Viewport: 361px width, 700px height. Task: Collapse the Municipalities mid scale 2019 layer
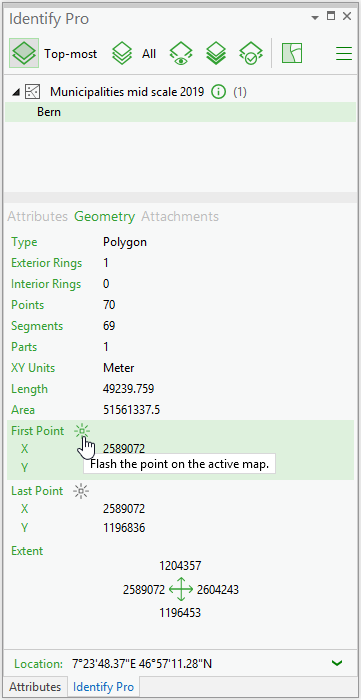click(x=16, y=92)
